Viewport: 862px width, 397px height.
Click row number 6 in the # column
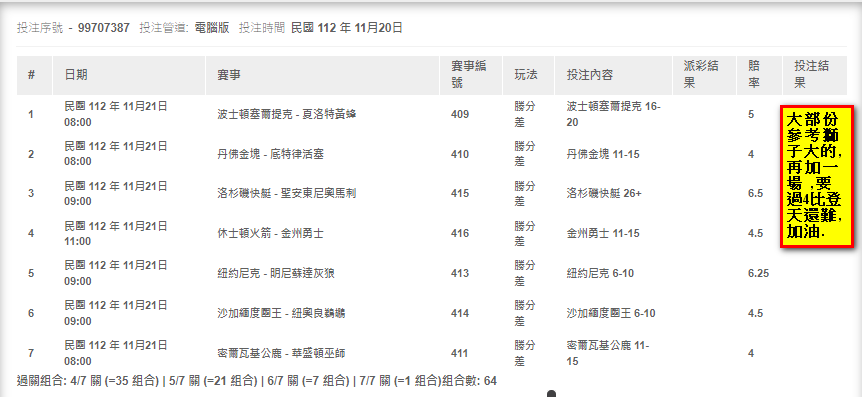tap(31, 313)
